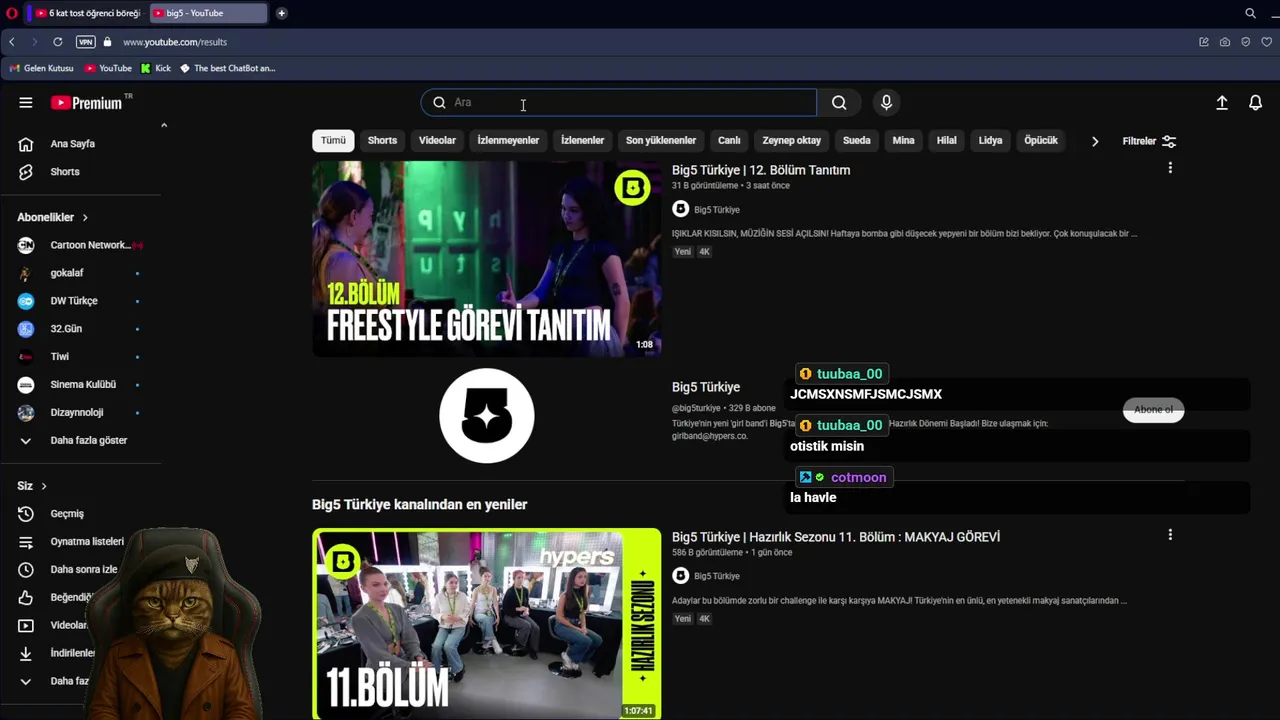Open Big5 Türkiye 12. Bölüm Tanıtım title
The image size is (1280, 720).
(761, 170)
